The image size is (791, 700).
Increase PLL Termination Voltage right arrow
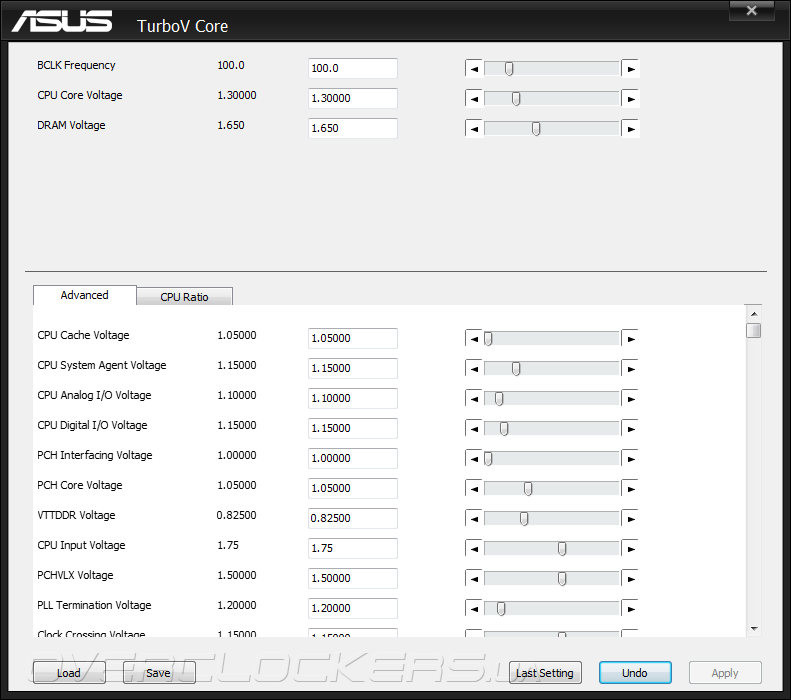631,609
